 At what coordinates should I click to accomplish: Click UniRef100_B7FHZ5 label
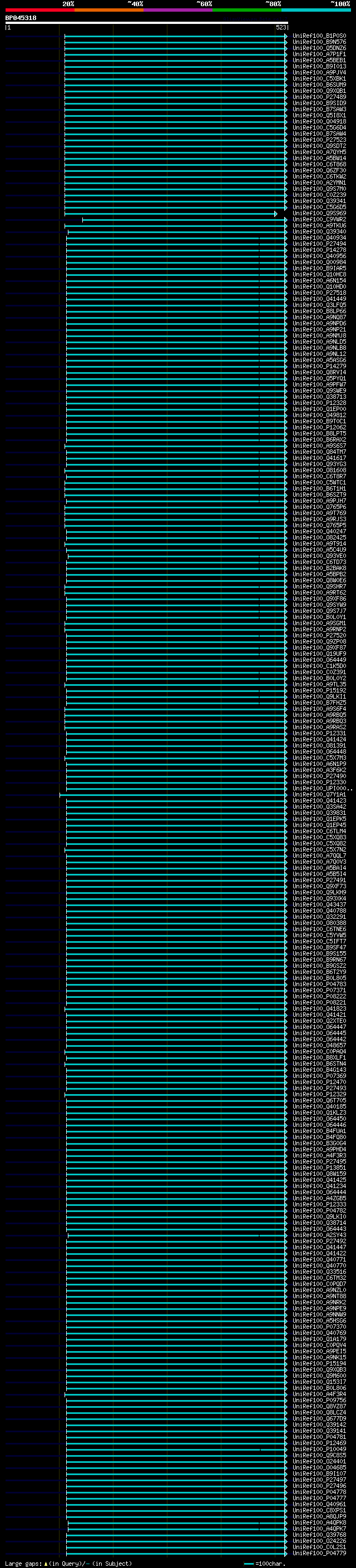[x=319, y=703]
